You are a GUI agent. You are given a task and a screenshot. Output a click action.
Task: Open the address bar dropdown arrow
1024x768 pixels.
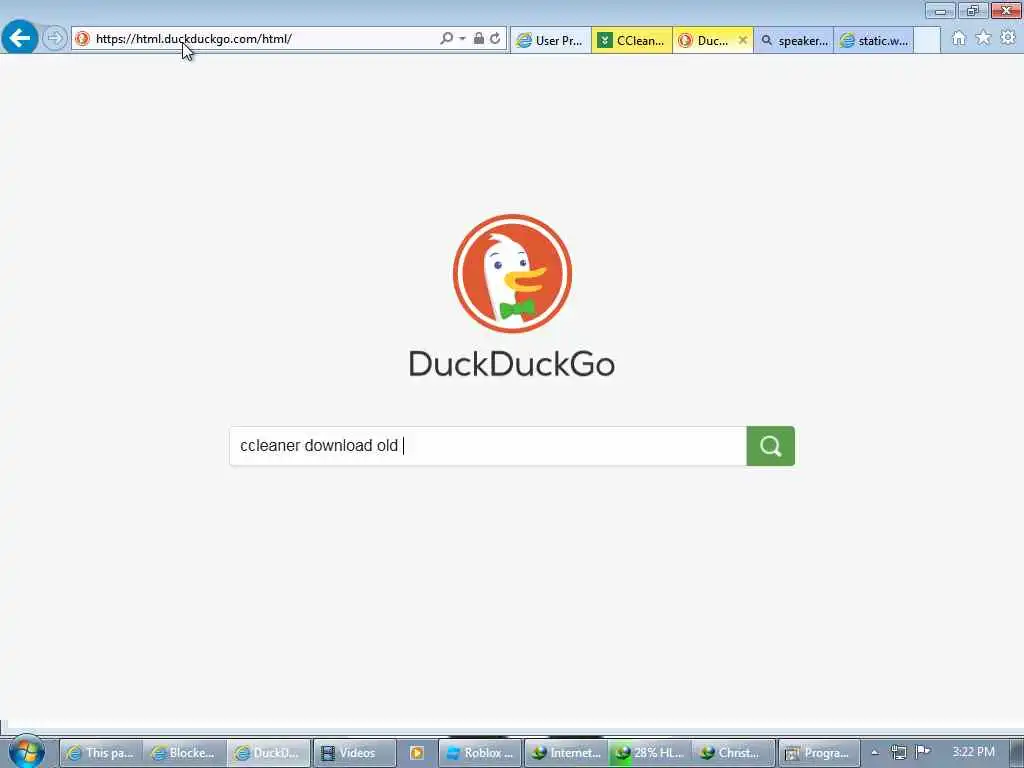coord(462,39)
